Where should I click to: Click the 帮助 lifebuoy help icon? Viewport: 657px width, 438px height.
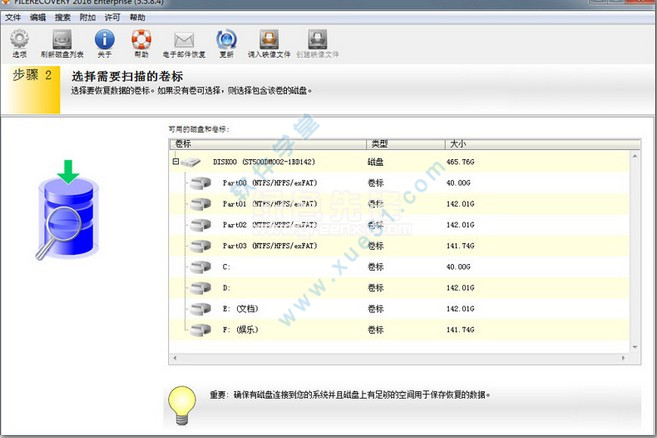click(142, 39)
